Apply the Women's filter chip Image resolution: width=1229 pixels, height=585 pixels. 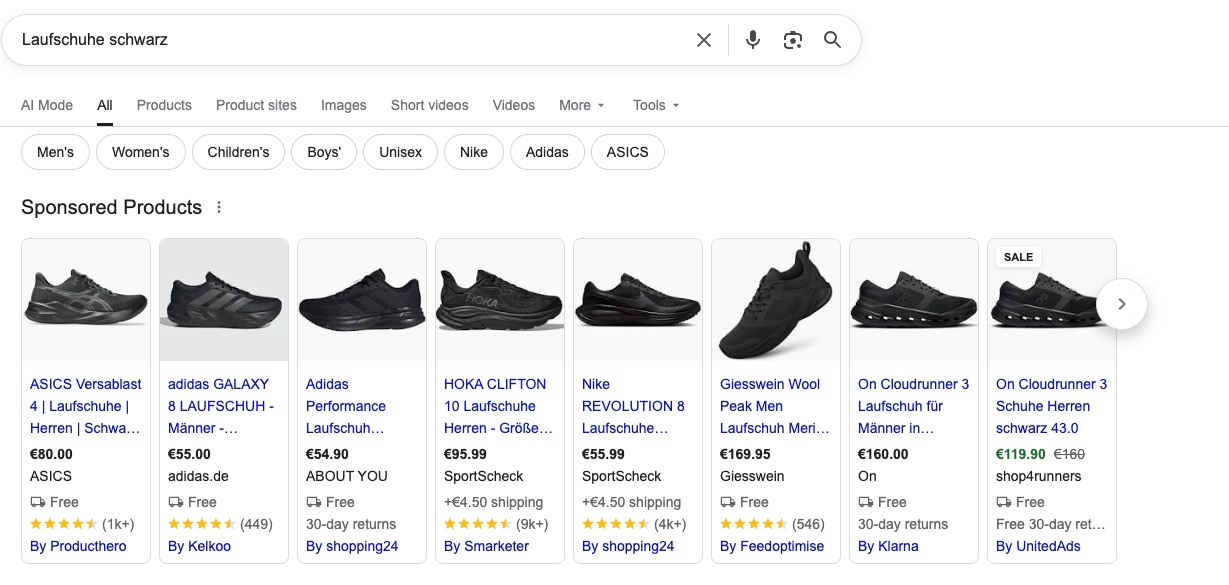[141, 152]
